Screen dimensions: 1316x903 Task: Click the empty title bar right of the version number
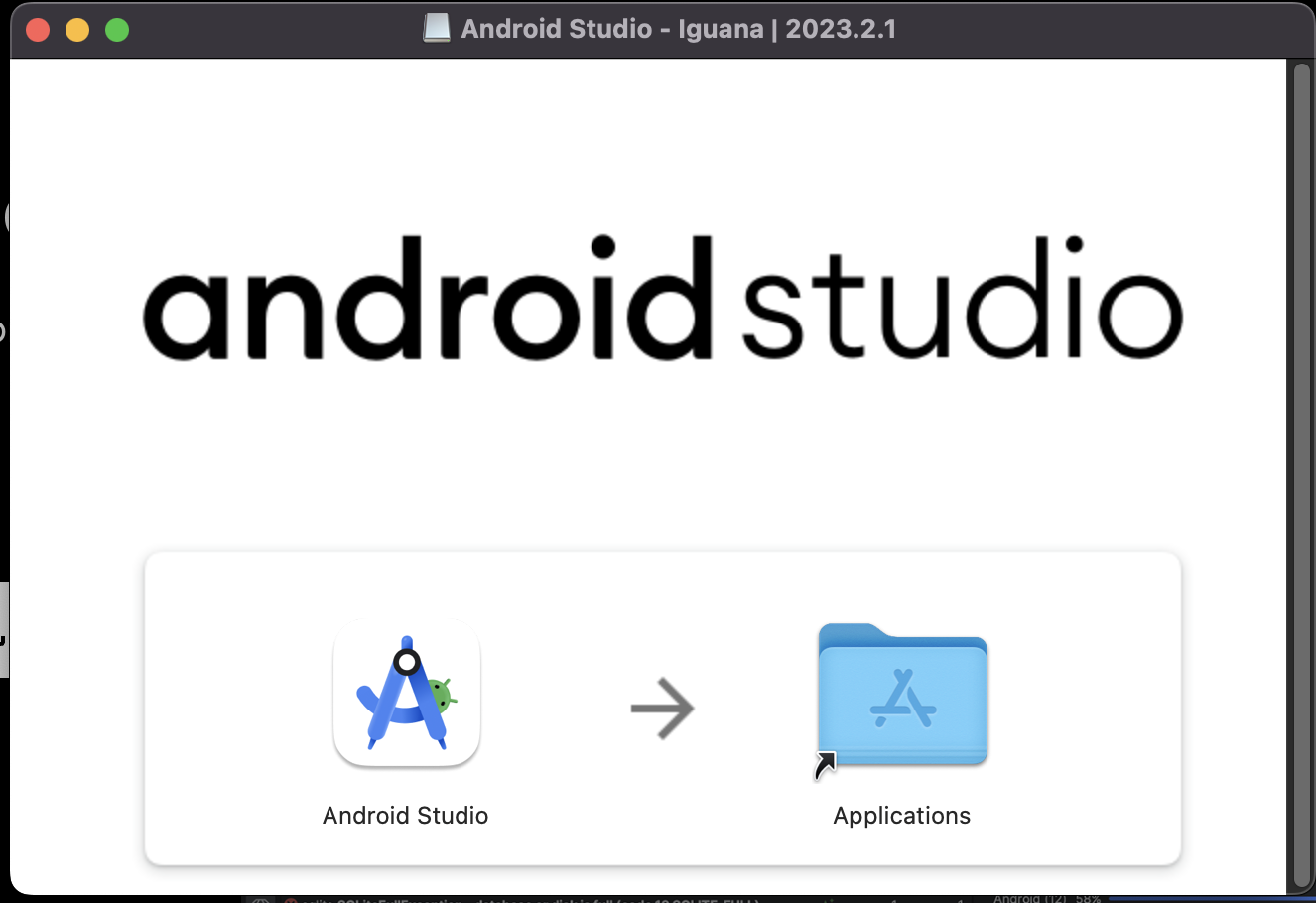tap(1092, 29)
